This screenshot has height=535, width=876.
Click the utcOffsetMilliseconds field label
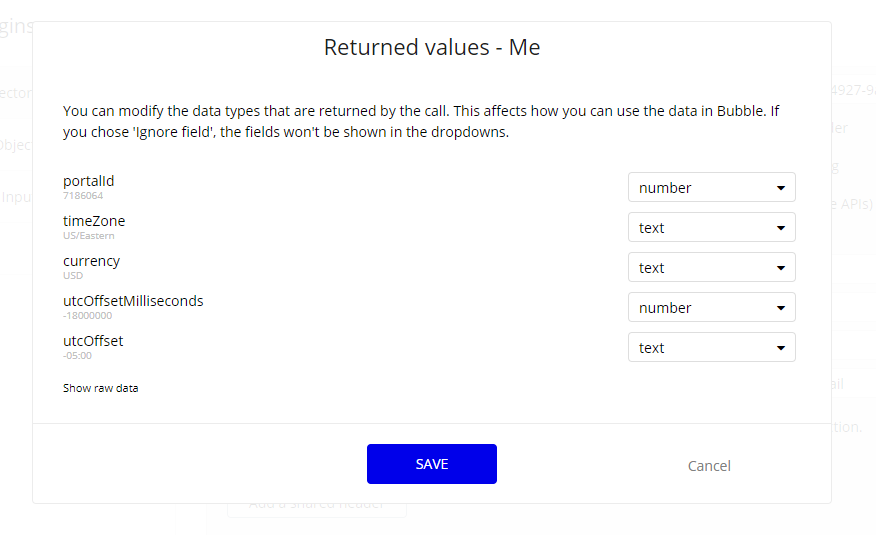point(133,301)
